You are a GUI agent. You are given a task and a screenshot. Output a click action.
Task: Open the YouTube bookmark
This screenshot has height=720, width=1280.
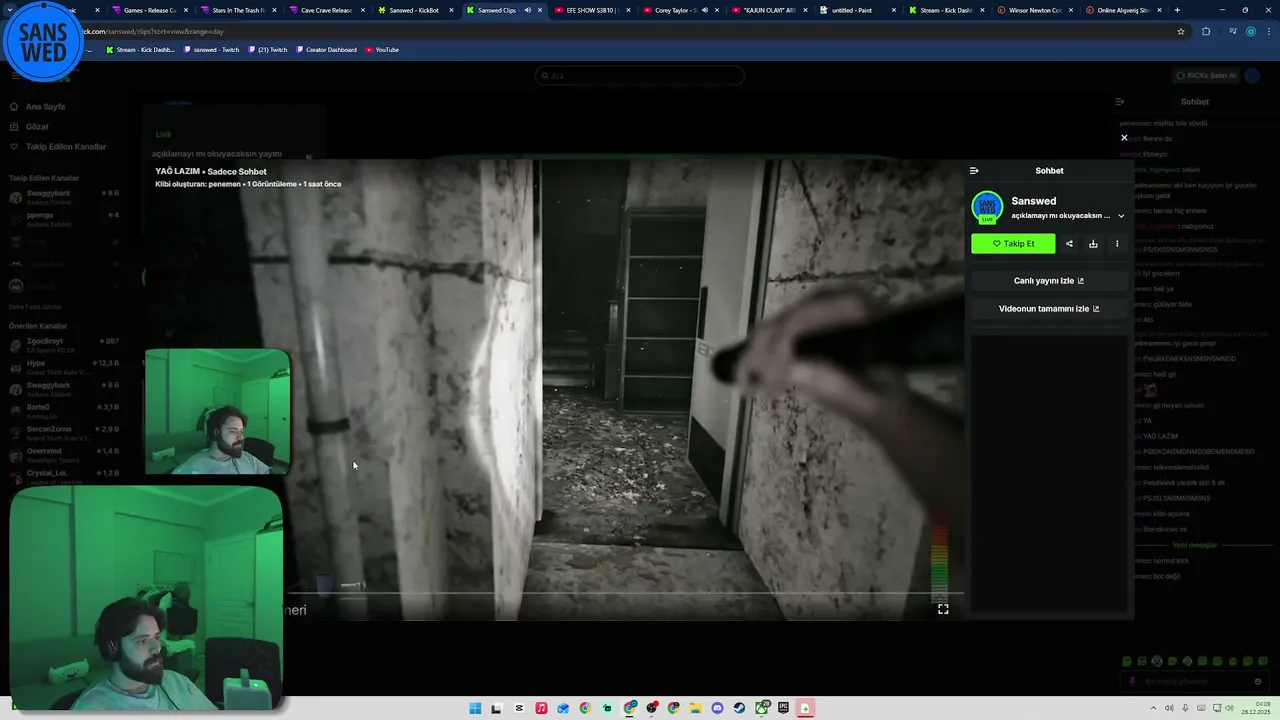(x=382, y=49)
